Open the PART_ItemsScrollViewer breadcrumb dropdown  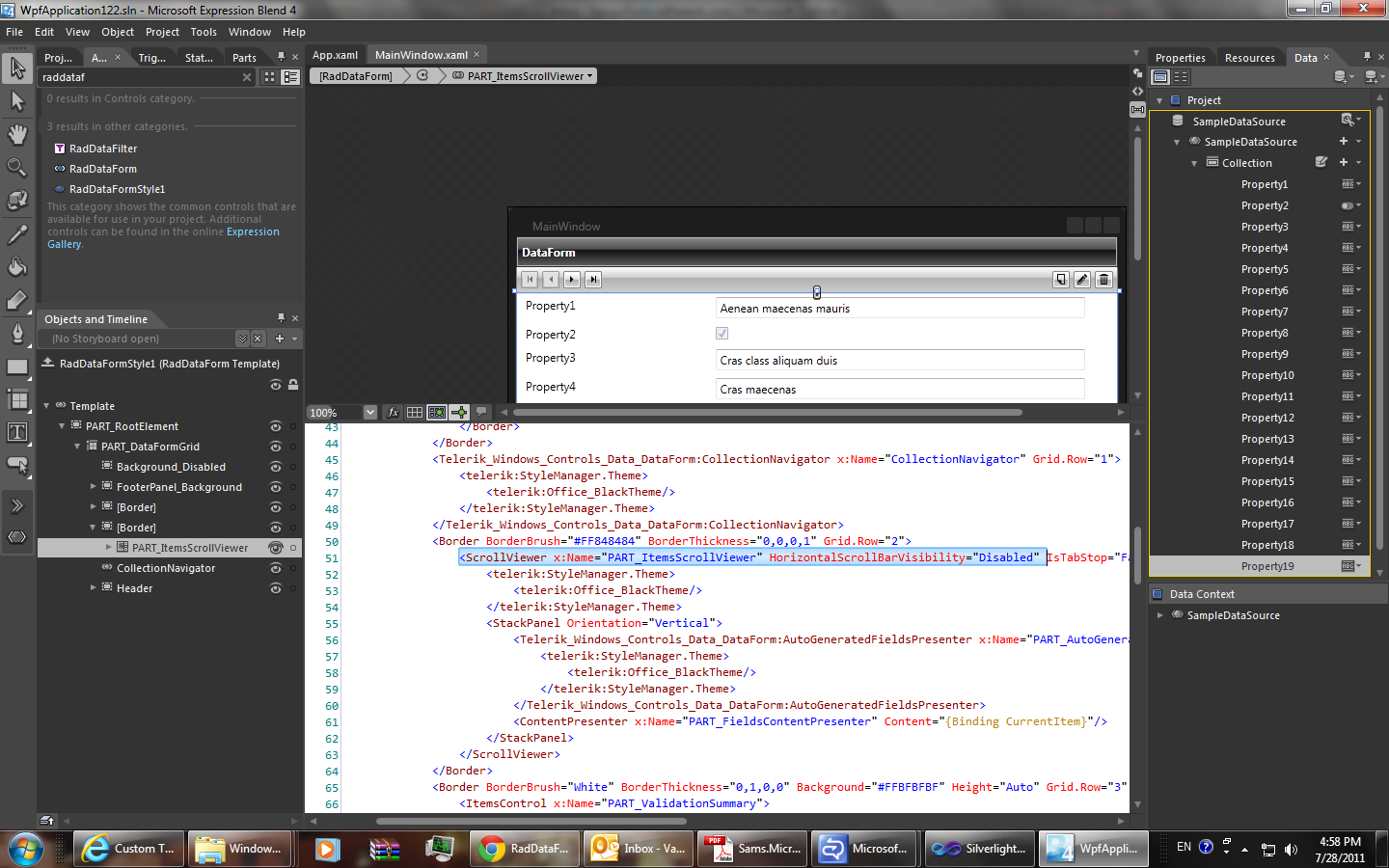point(590,76)
